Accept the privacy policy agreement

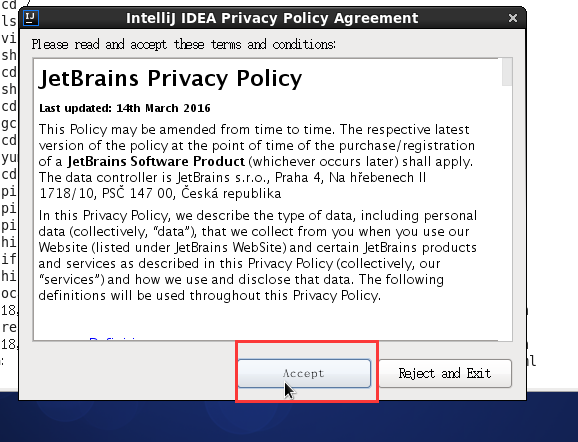pos(304,373)
